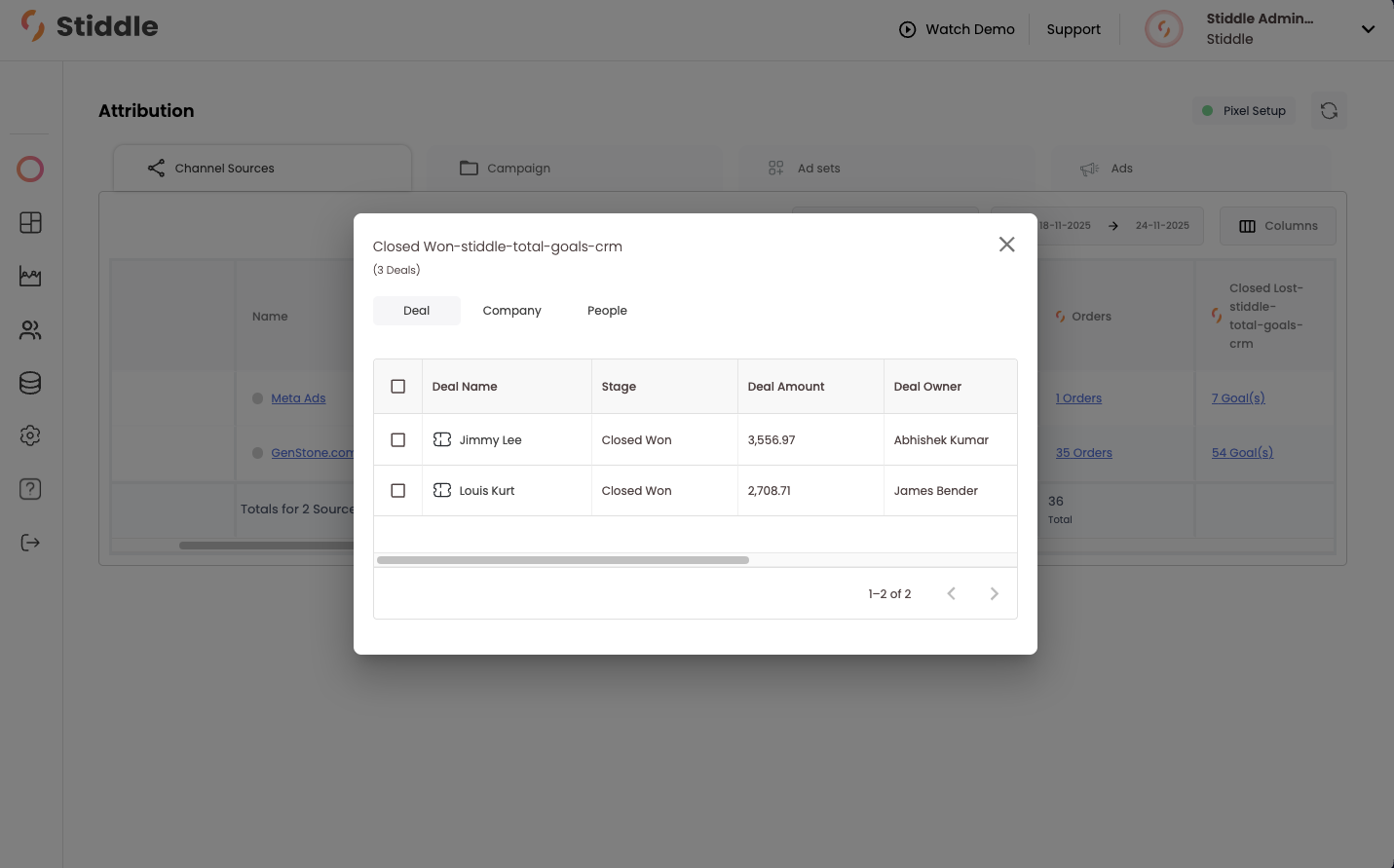Open the Stiddle Admin avatar icon
1394x868 pixels.
1163,29
